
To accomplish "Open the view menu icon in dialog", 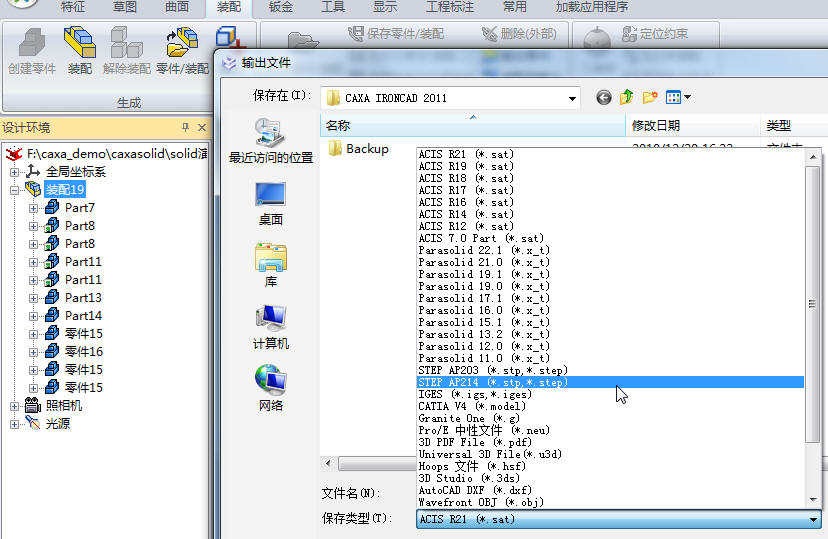I will (678, 97).
